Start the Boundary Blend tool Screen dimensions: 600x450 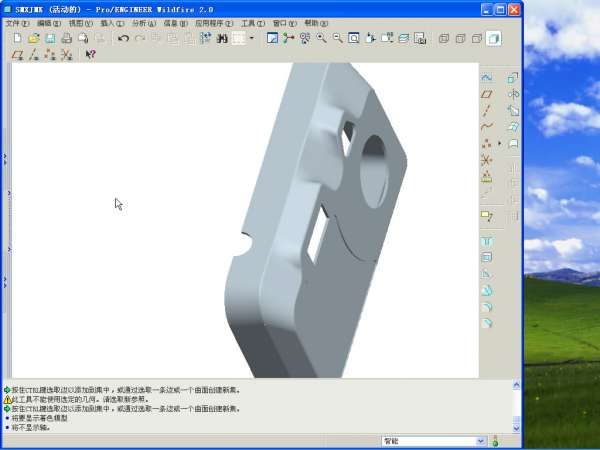tap(513, 127)
